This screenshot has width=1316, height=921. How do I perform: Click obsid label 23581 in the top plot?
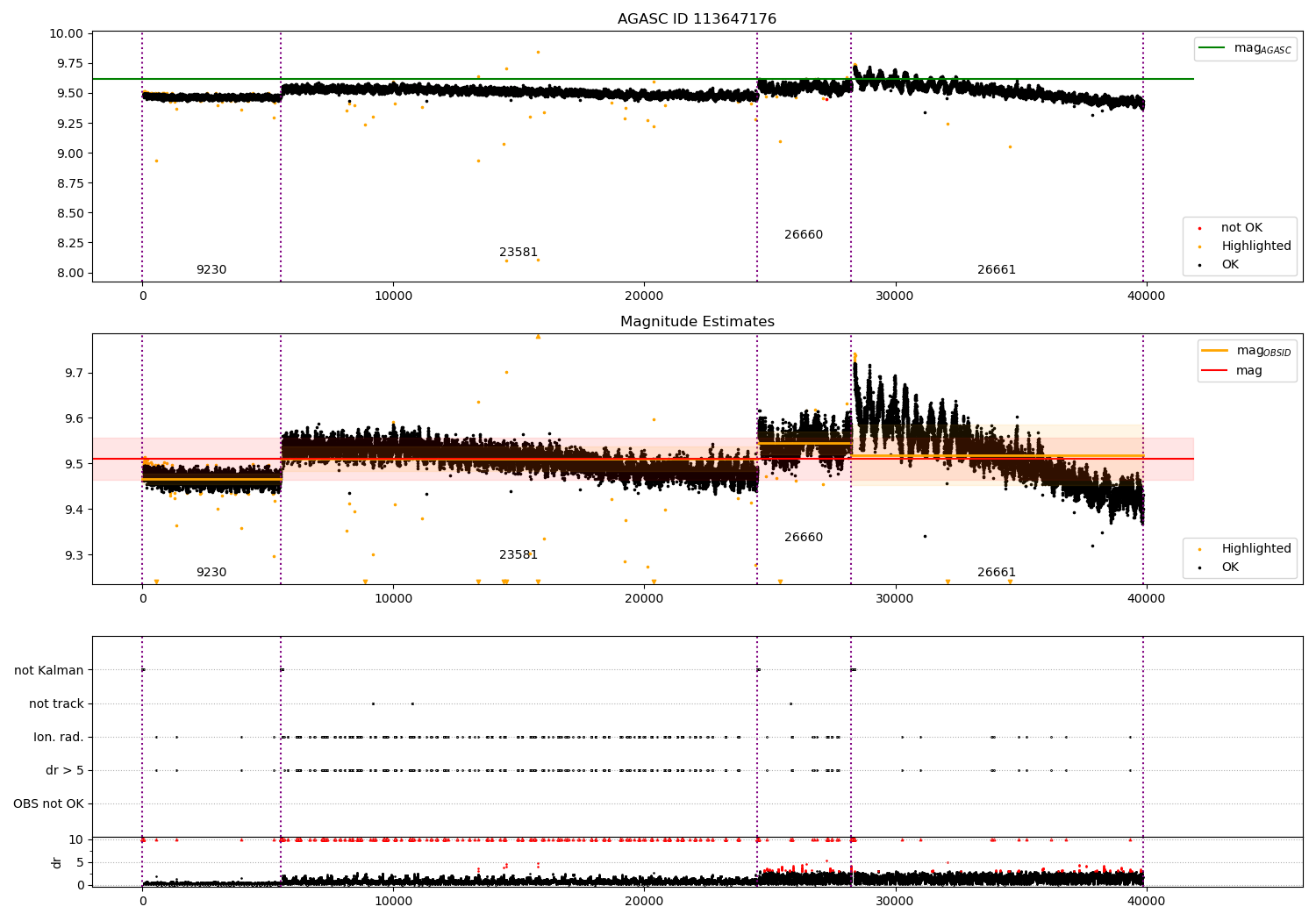[x=519, y=253]
